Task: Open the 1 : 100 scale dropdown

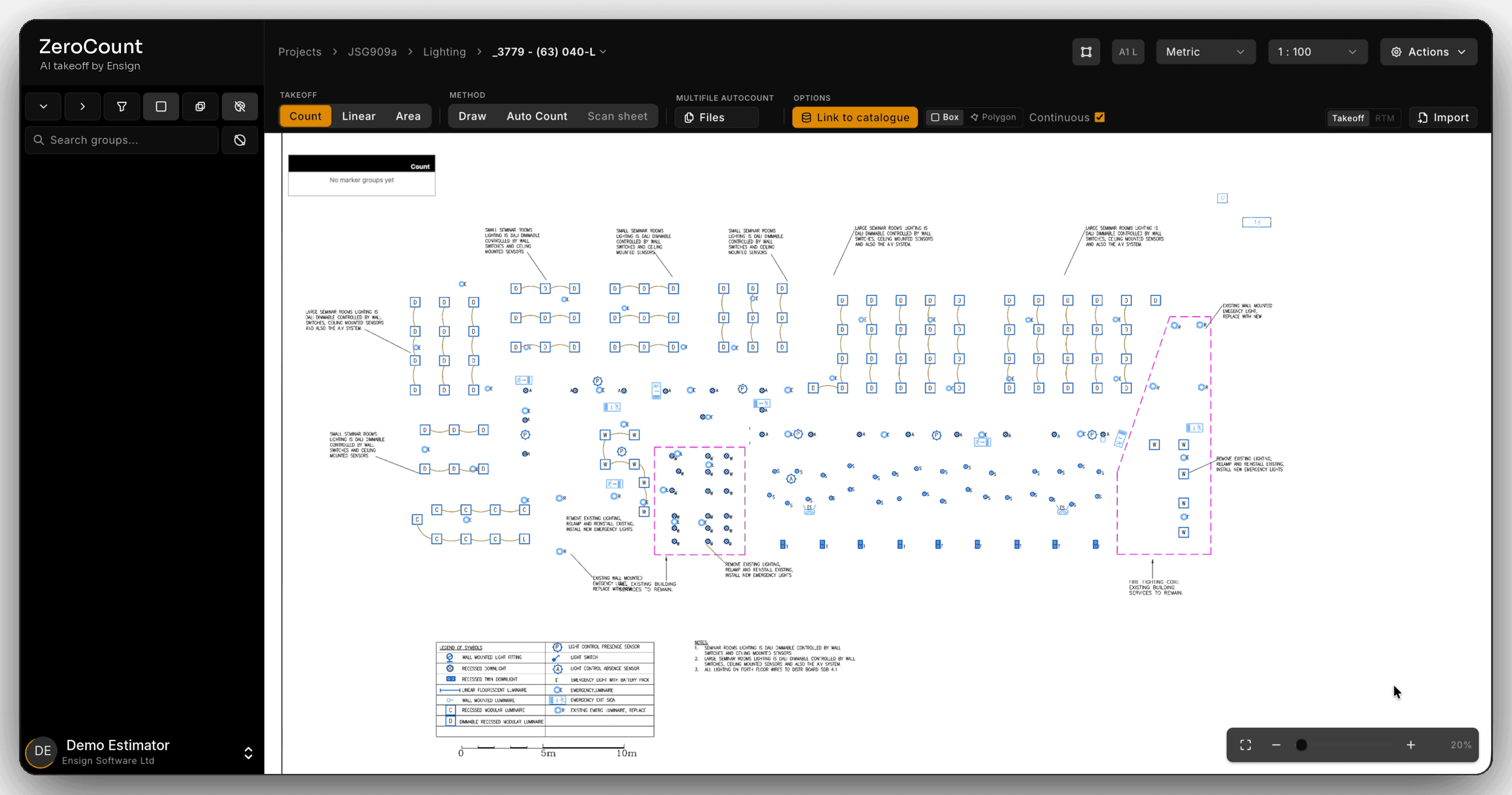Action: pyautogui.click(x=1317, y=52)
